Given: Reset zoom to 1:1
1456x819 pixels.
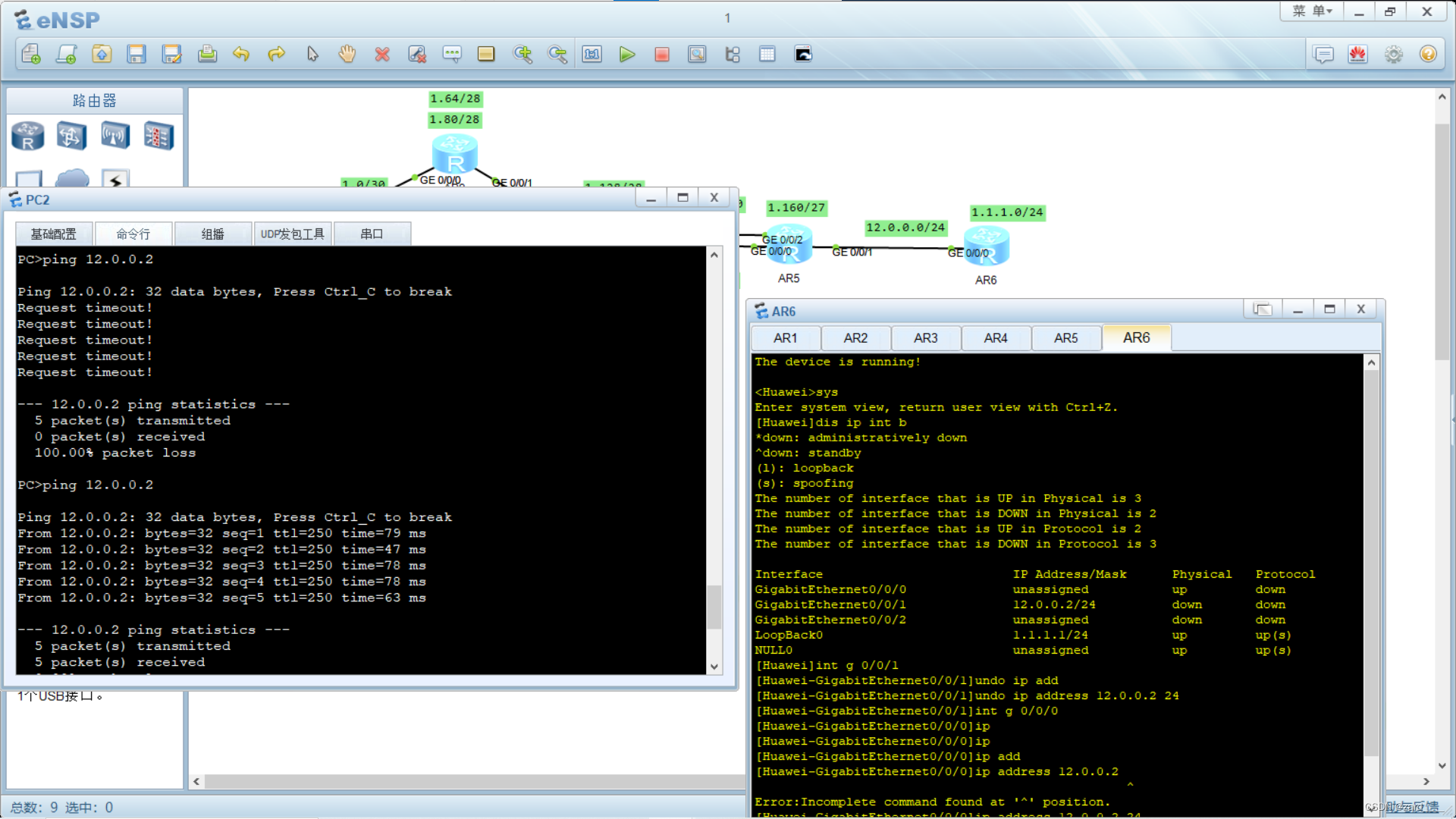Looking at the screenshot, I should [592, 54].
